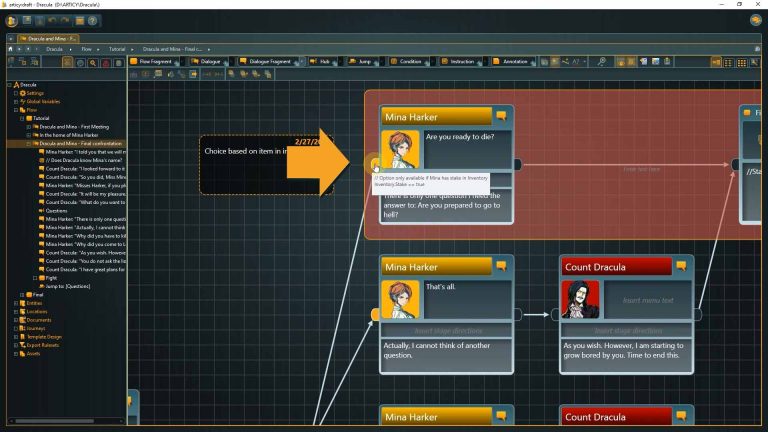Select the nine-cell grid view button
The image size is (768, 432).
point(742,62)
